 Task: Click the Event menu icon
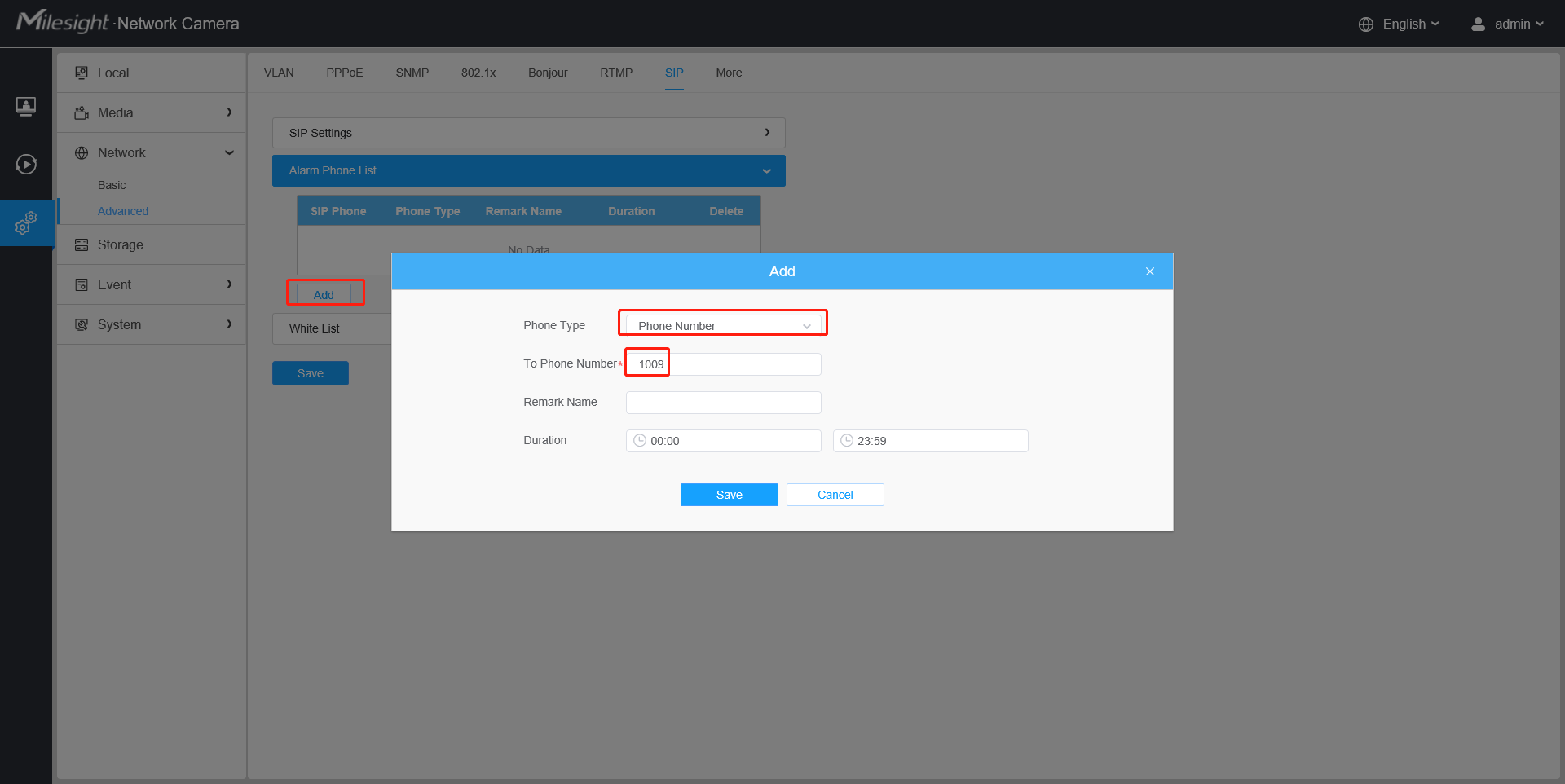(82, 284)
